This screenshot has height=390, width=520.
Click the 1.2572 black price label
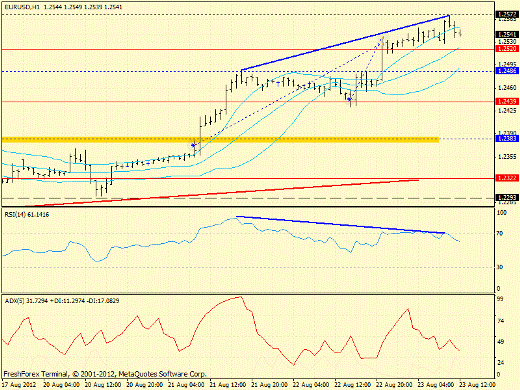507,14
